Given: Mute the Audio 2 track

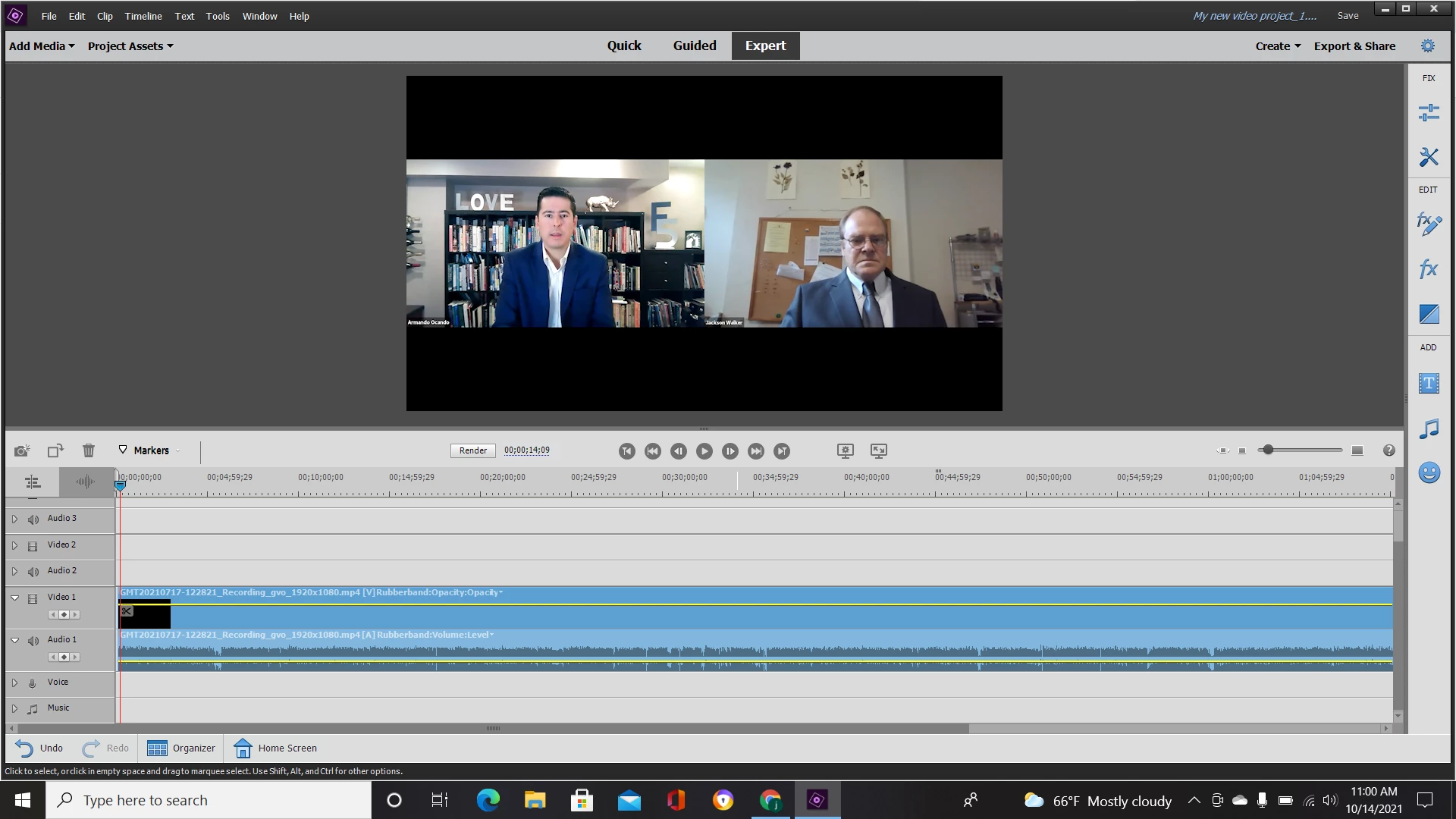Looking at the screenshot, I should pyautogui.click(x=33, y=572).
